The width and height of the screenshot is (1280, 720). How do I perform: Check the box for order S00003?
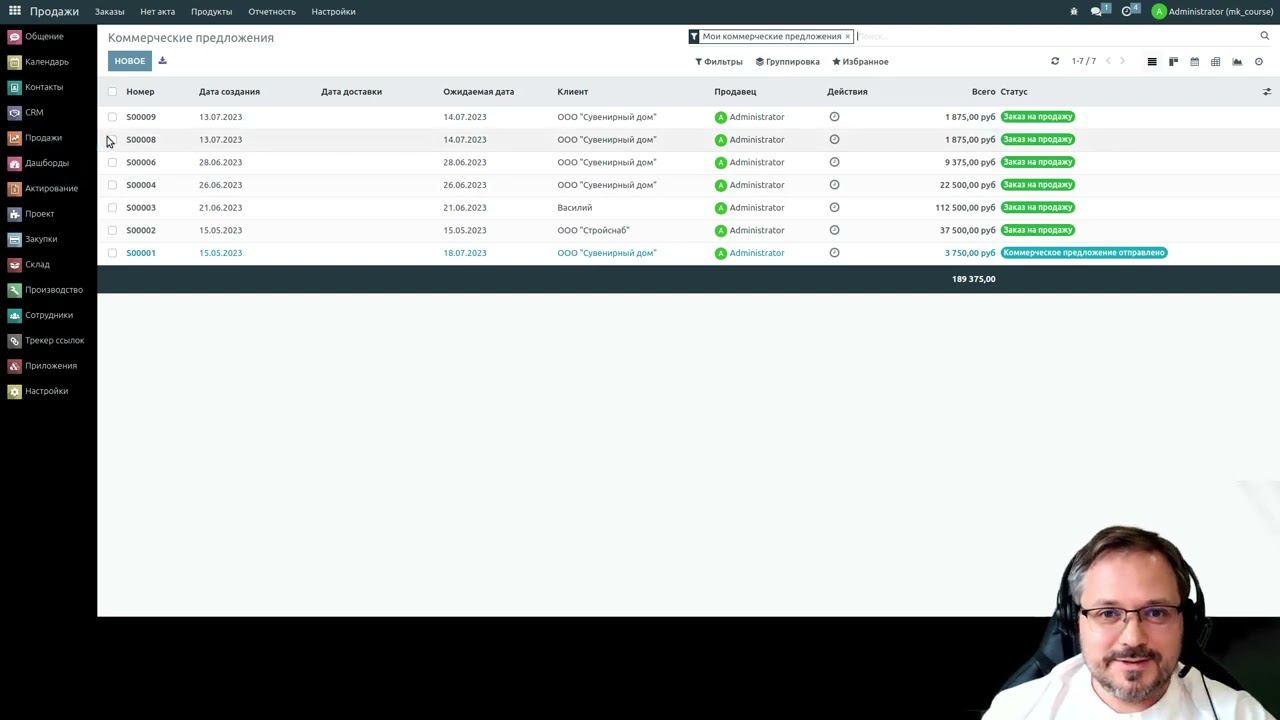tap(112, 207)
